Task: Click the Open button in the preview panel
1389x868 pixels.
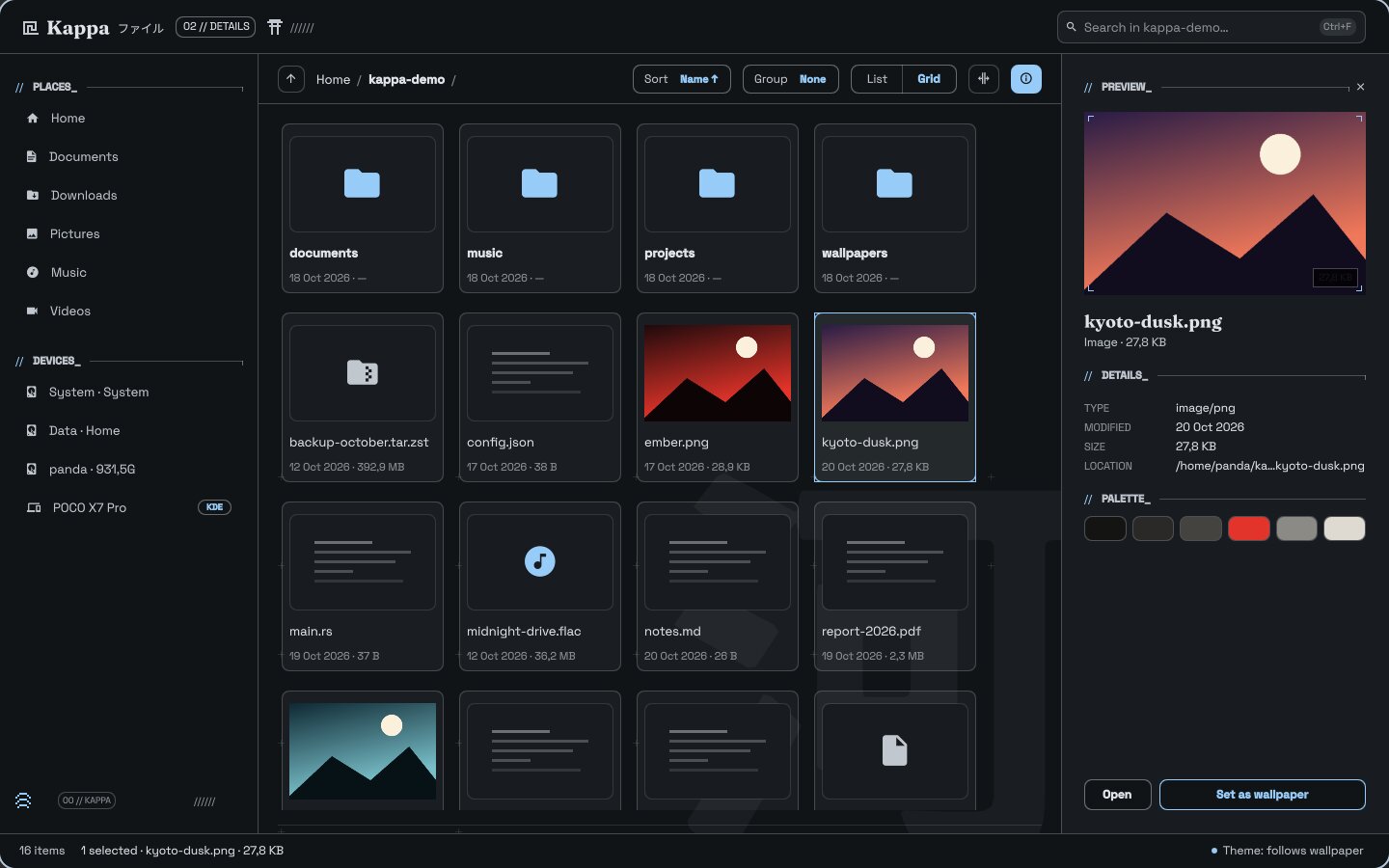Action: [x=1118, y=795]
